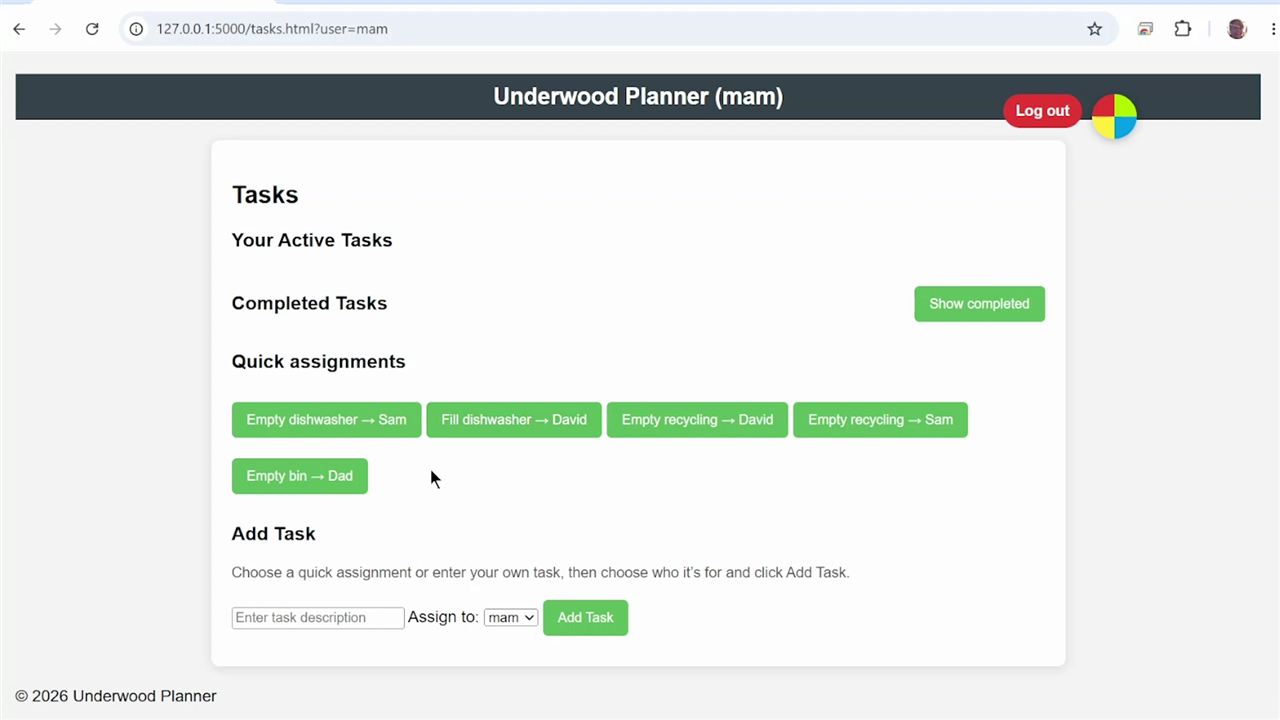Assign Fill dishwasher to David

pyautogui.click(x=514, y=420)
